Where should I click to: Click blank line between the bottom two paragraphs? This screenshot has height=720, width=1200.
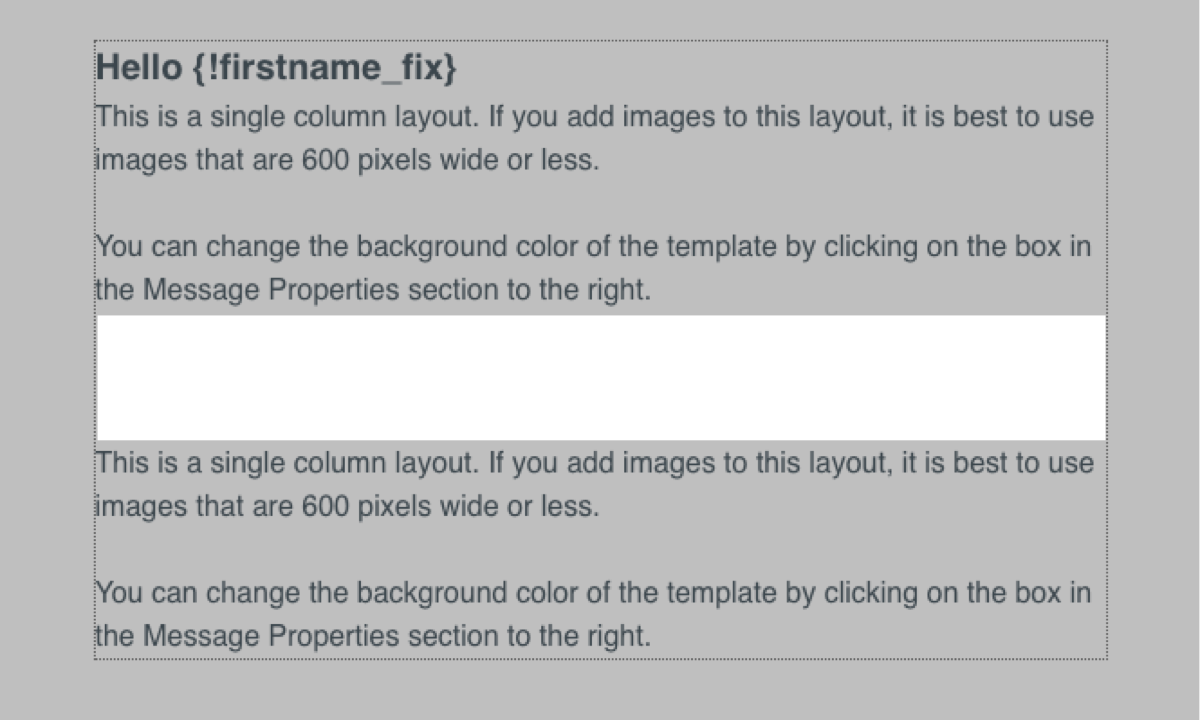pyautogui.click(x=601, y=550)
